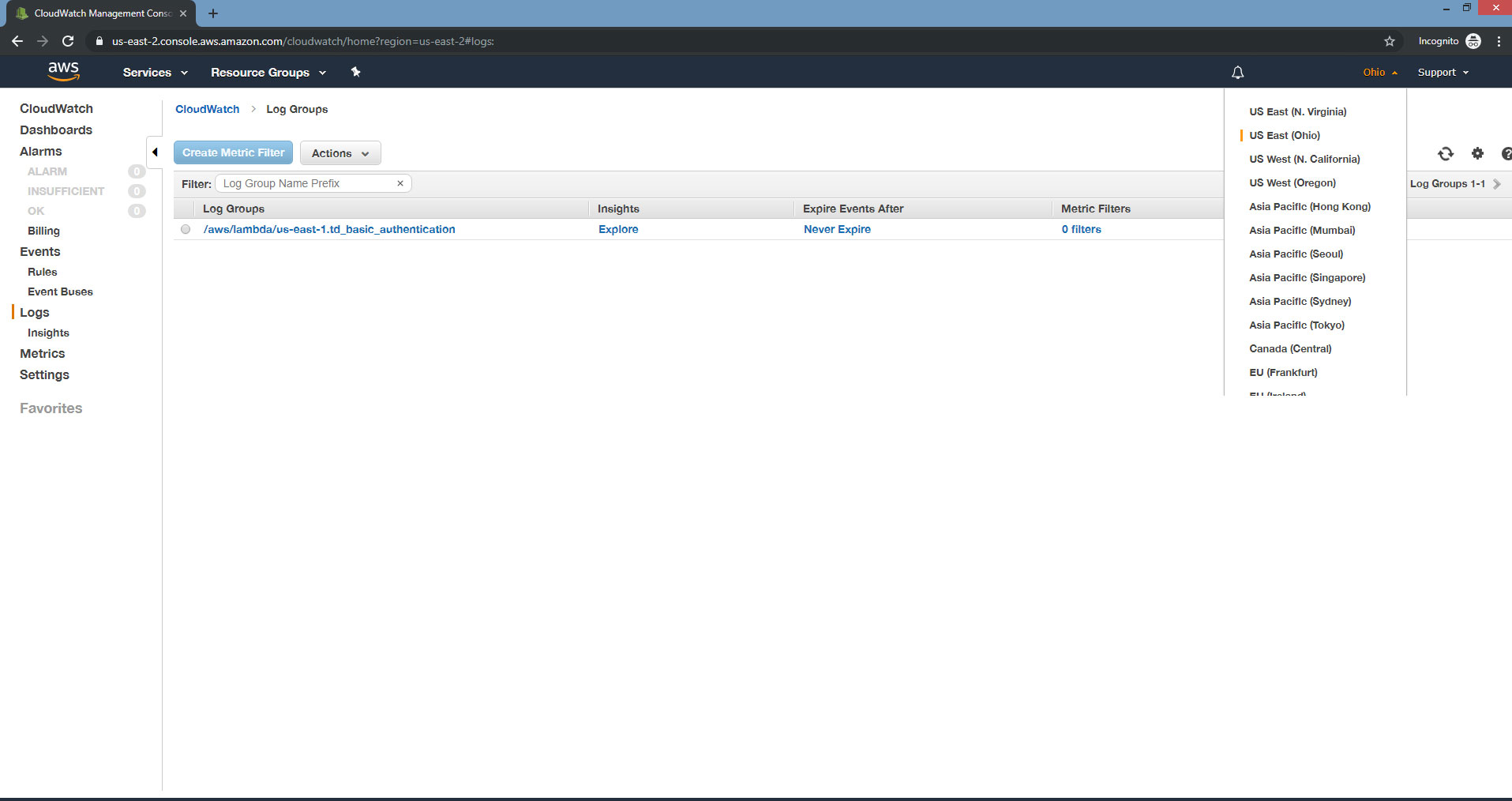Screen dimensions: 1512x801
Task: Click Create Metric Filter button
Action: coord(234,152)
